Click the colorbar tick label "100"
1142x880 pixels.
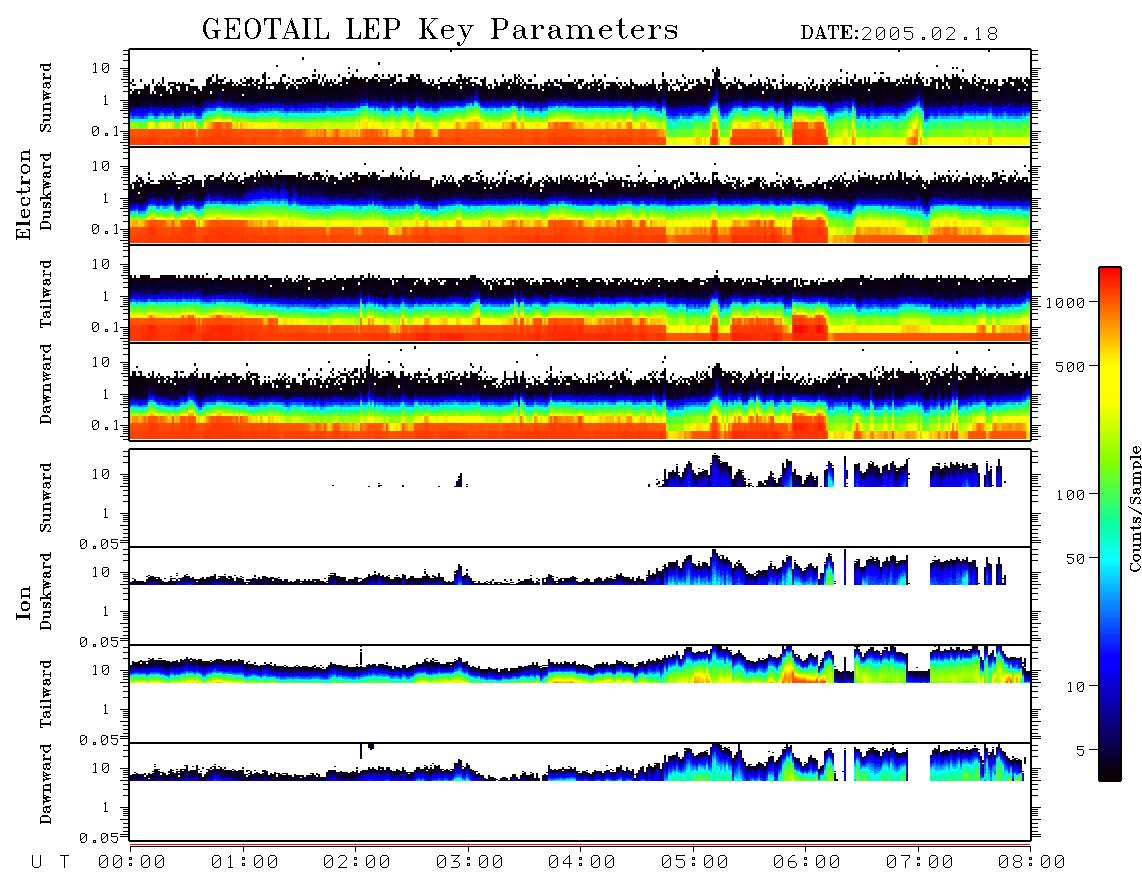pyautogui.click(x=1071, y=495)
